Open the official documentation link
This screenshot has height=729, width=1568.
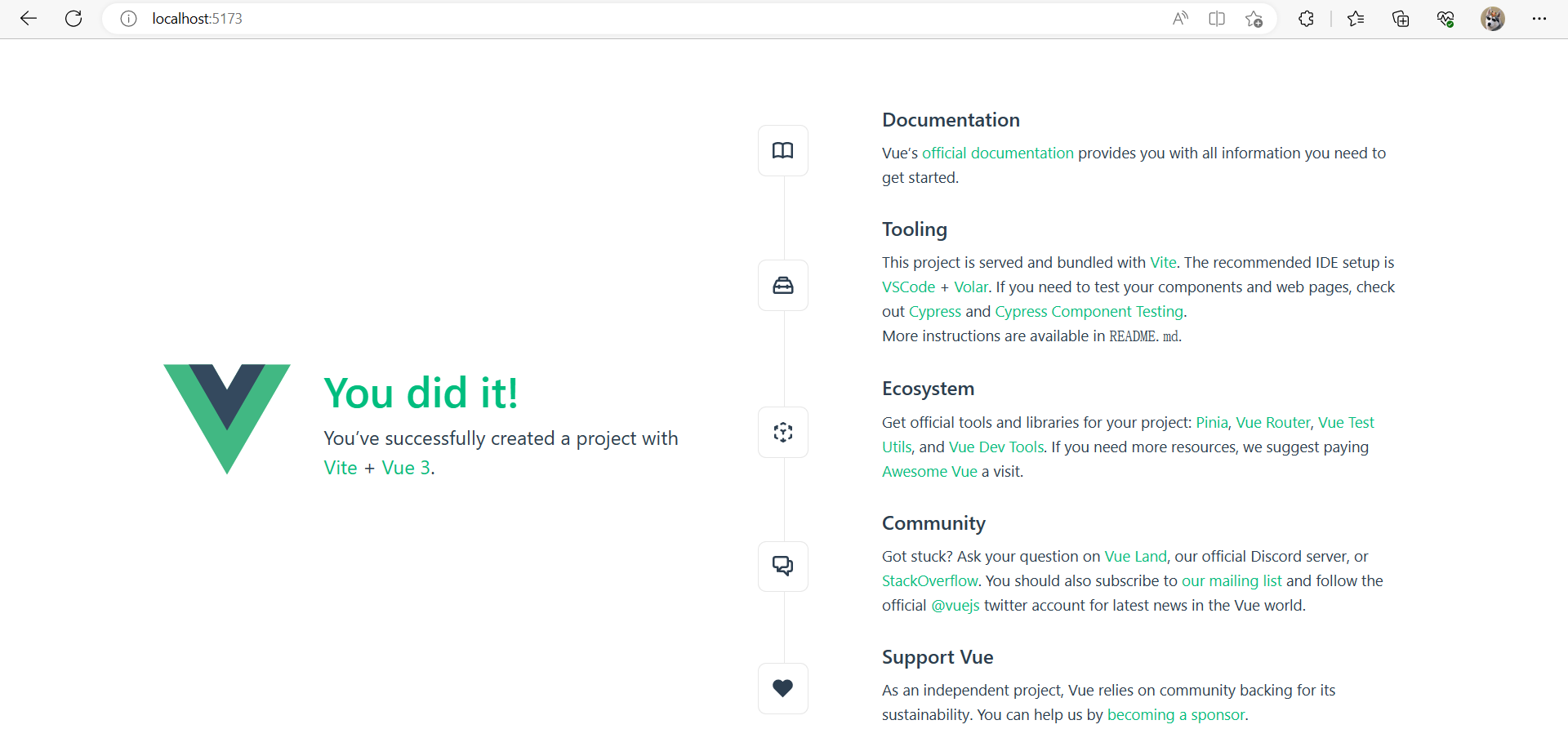point(998,153)
